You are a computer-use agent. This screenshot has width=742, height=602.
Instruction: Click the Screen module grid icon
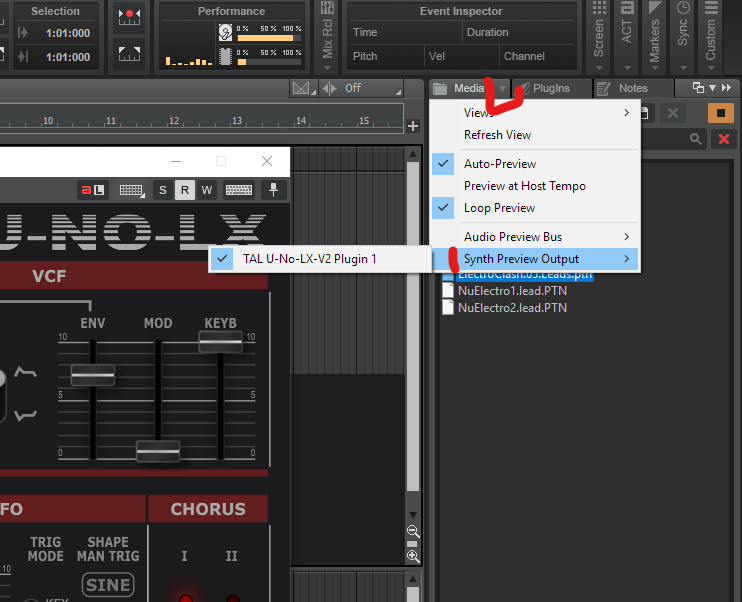[600, 7]
